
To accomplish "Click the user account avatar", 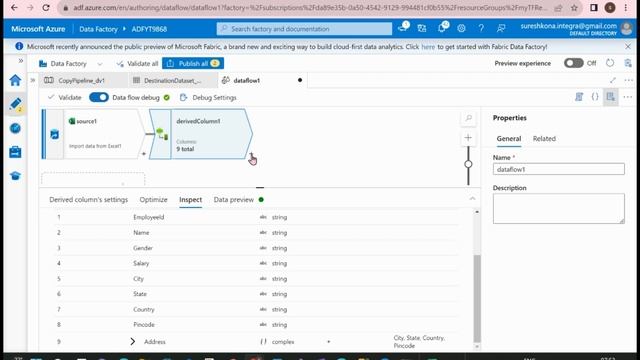I will pyautogui.click(x=626, y=29).
